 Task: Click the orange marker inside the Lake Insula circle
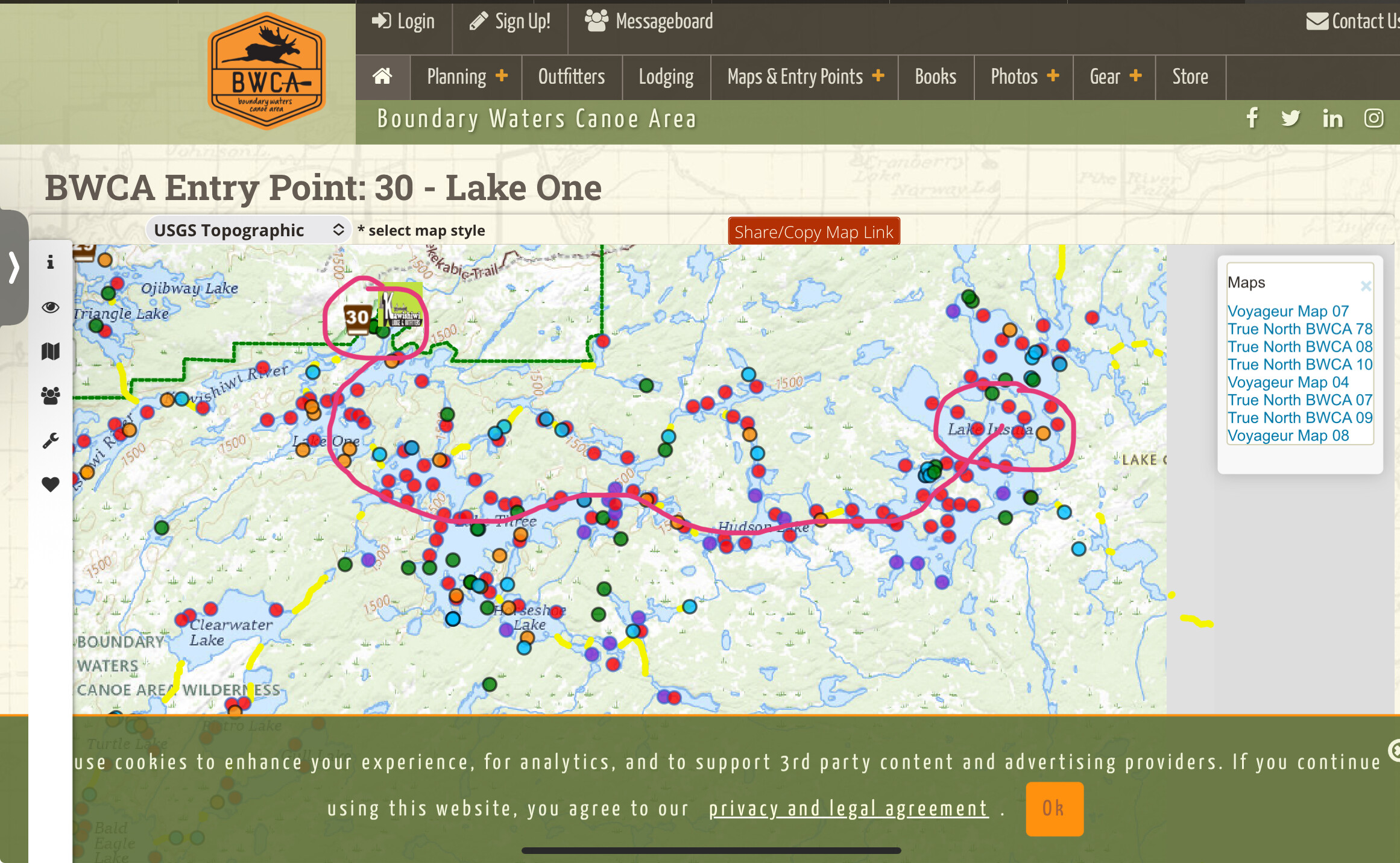[x=1043, y=433]
